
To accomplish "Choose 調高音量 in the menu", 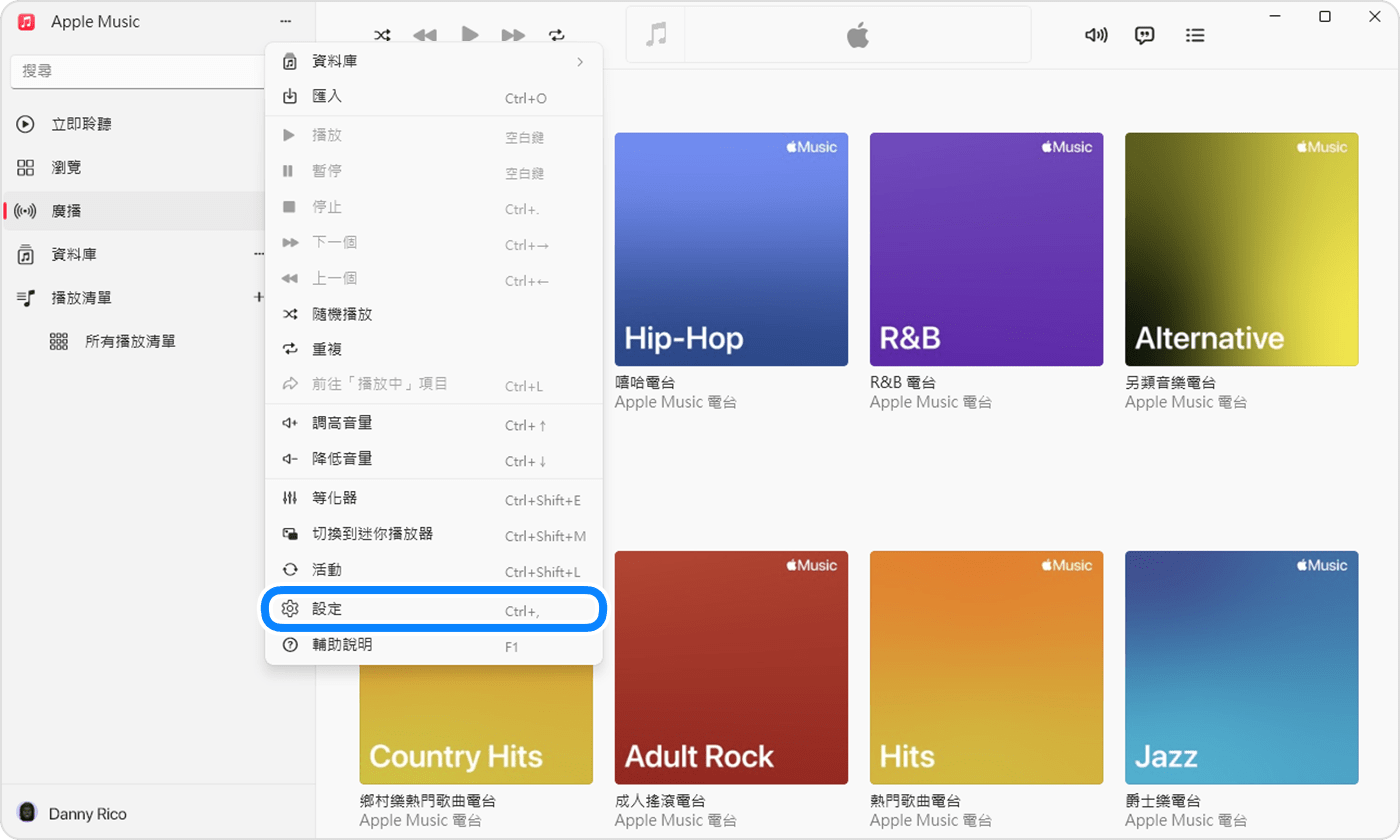I will tap(434, 423).
